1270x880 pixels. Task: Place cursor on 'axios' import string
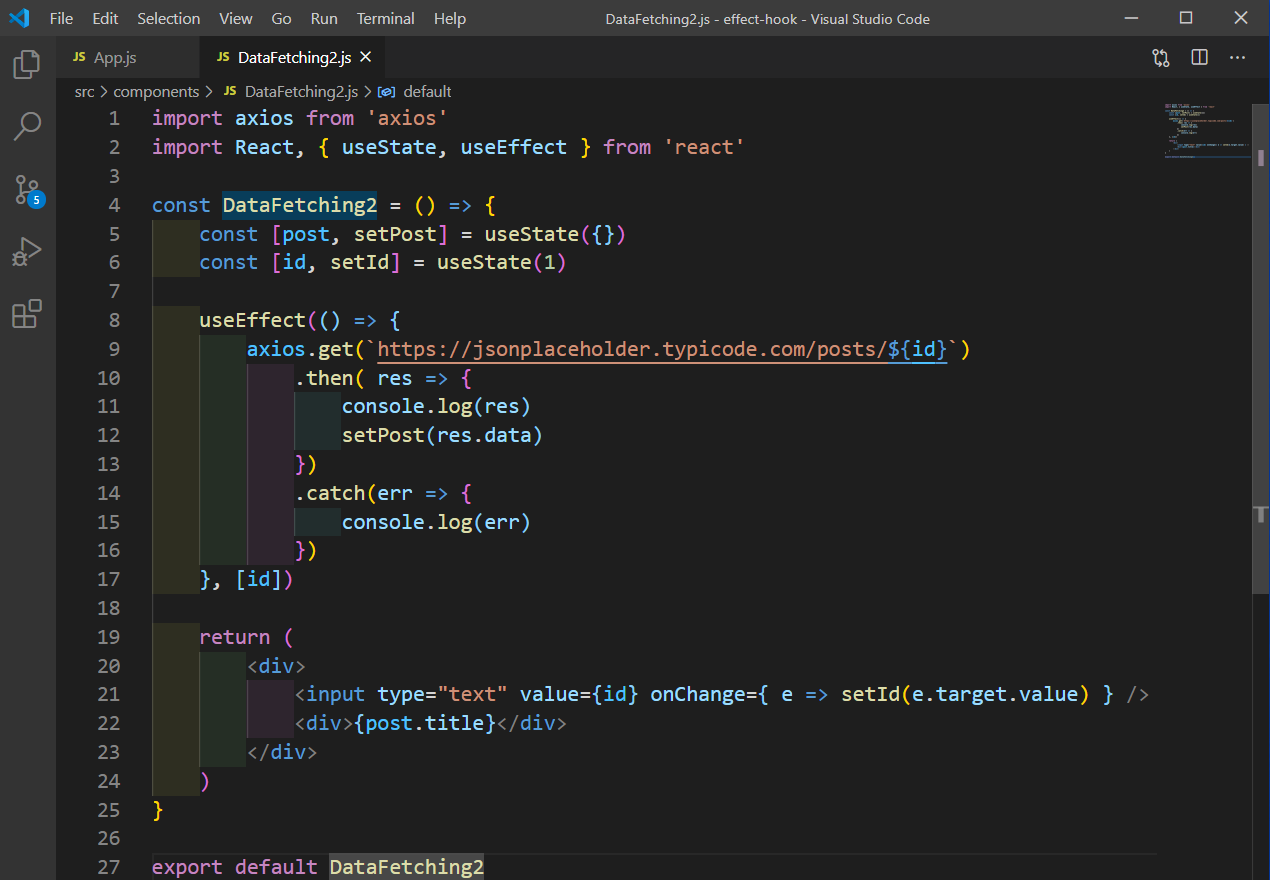(x=407, y=118)
